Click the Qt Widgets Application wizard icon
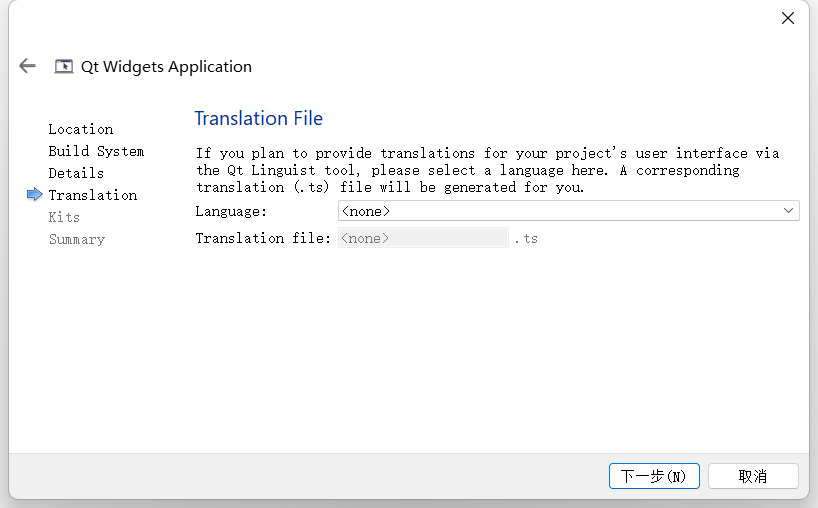The image size is (818, 508). [x=64, y=67]
